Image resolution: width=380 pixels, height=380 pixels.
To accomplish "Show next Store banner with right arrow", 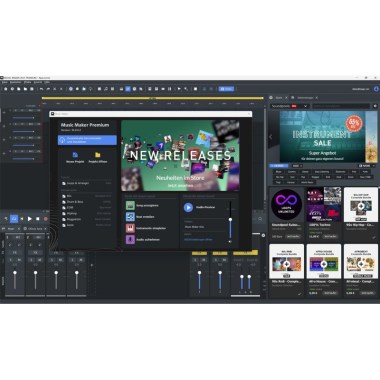I will coord(374,137).
